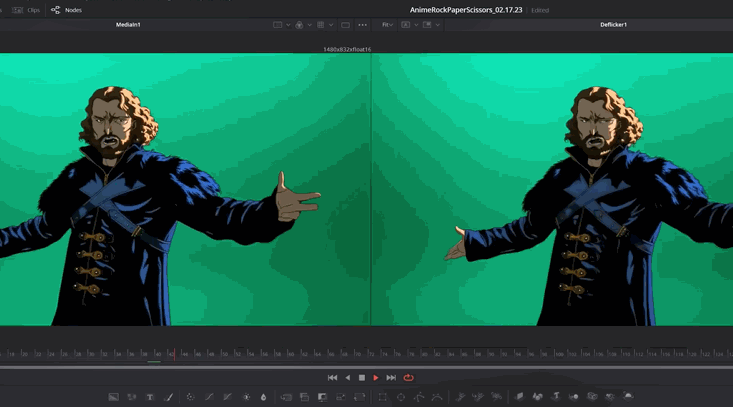Viewport: 733px width, 407px height.
Task: Click the AnimeRockPaperScissors_02.17.23 project title
Action: pyautogui.click(x=466, y=10)
